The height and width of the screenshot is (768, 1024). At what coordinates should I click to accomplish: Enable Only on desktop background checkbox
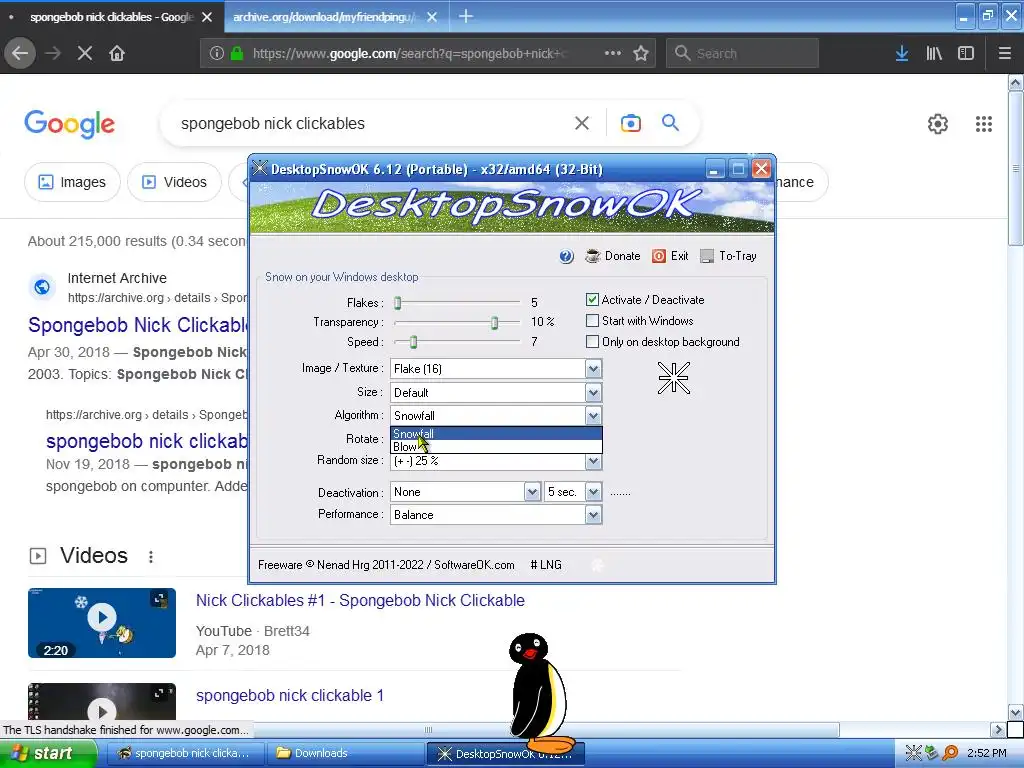pyautogui.click(x=592, y=342)
